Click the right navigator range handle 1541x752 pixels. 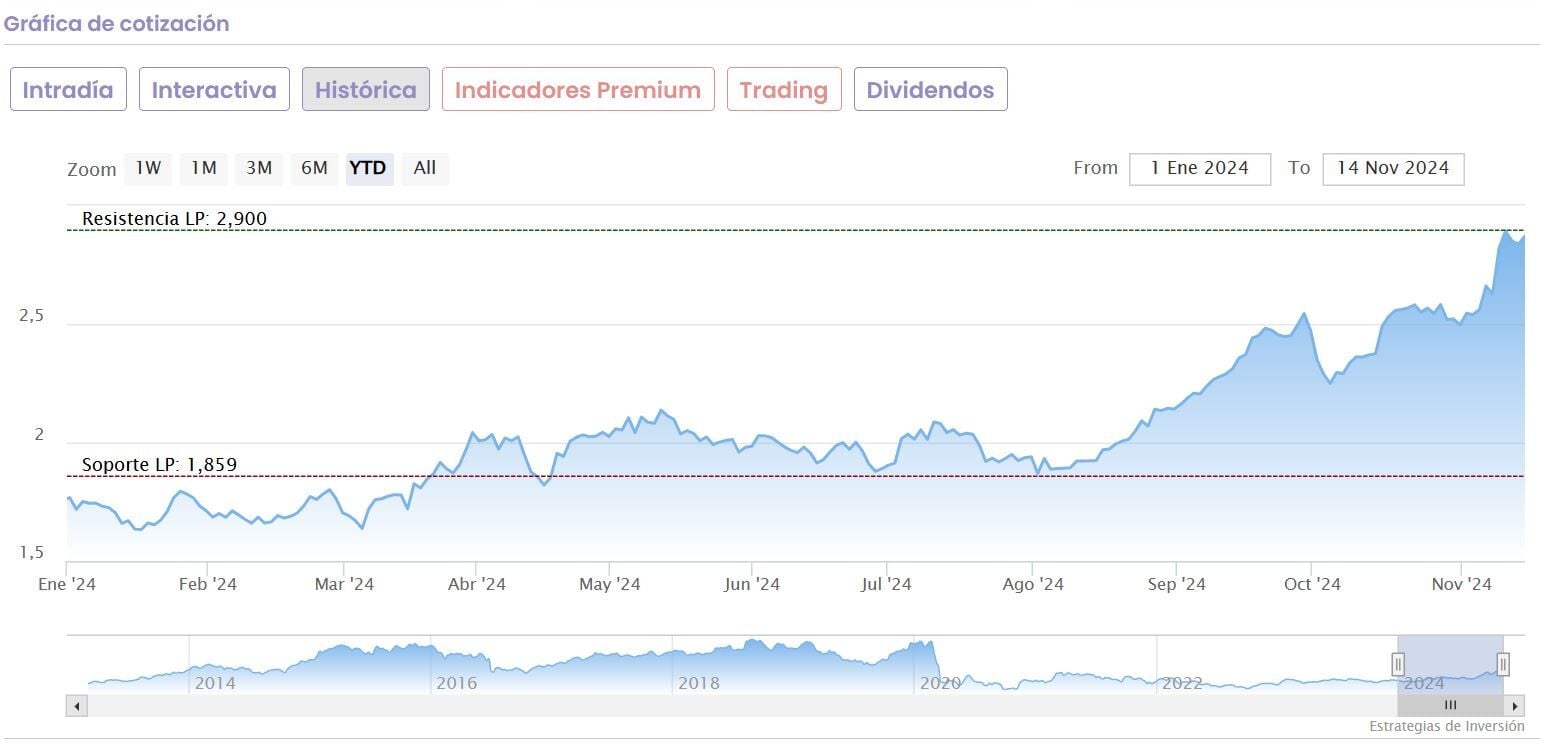point(1502,664)
